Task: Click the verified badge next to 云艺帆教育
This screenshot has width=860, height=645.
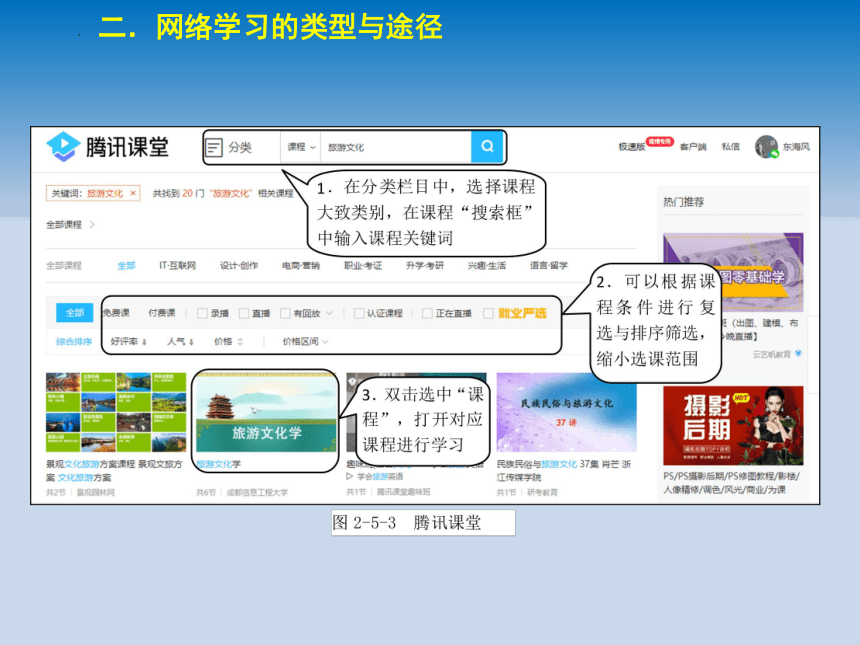Action: coord(799,353)
